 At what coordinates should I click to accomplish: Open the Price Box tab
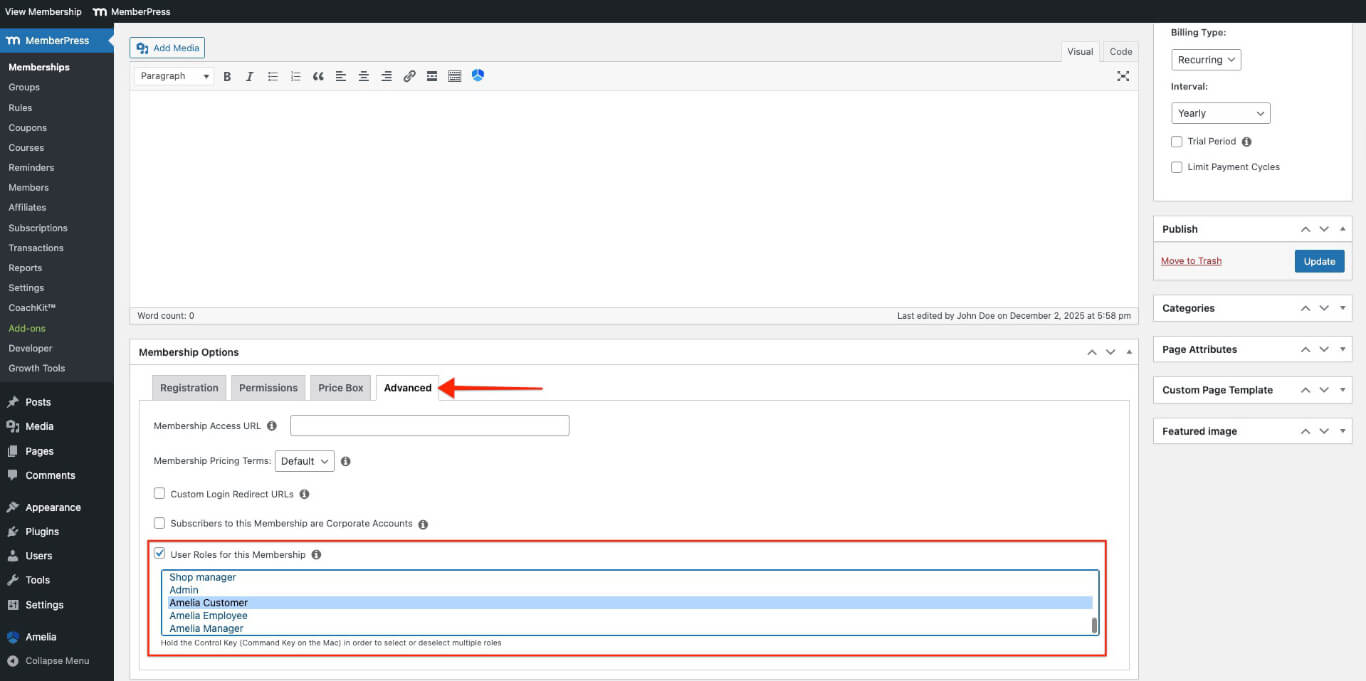click(341, 388)
